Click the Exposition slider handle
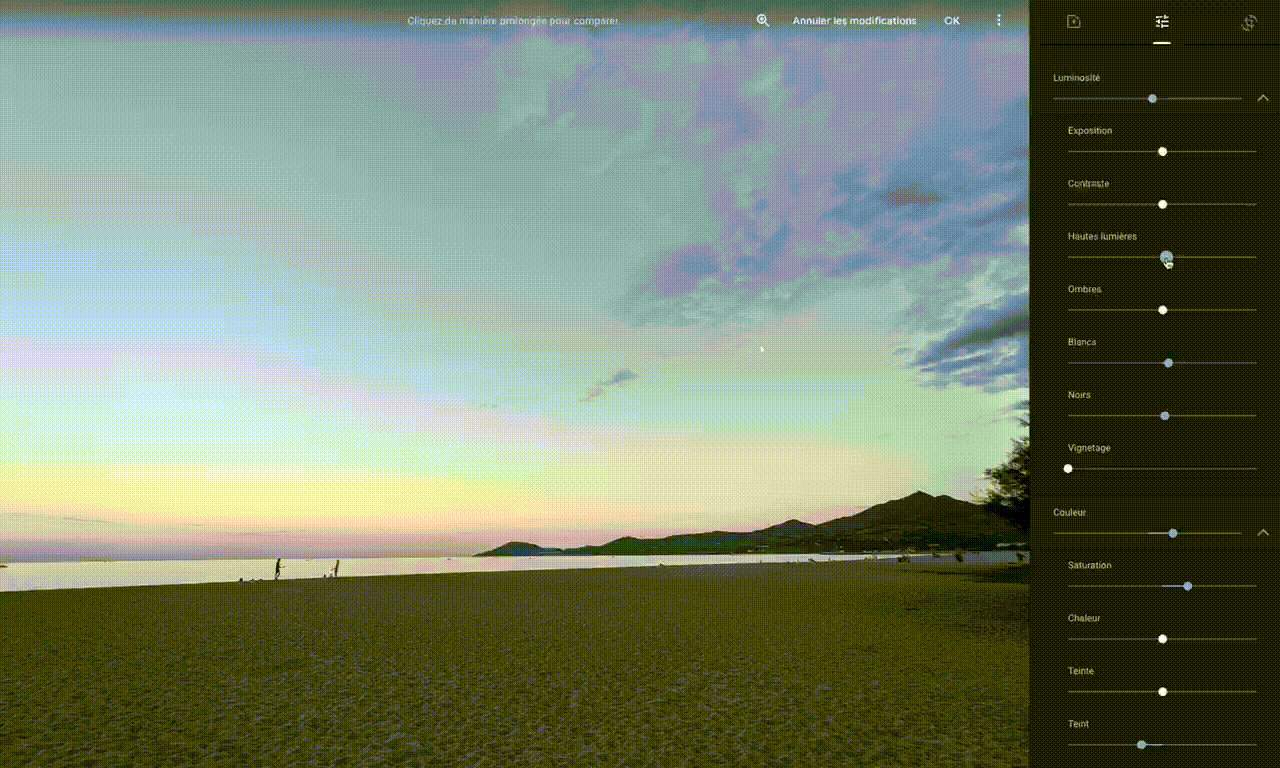The image size is (1280, 768). [x=1162, y=152]
